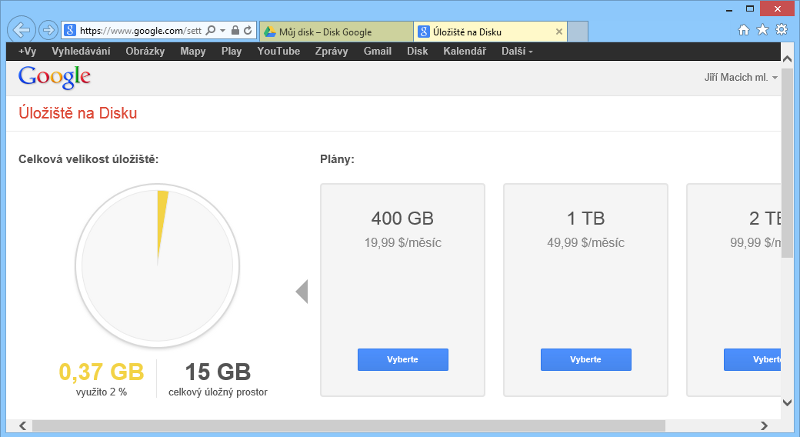Image resolution: width=800 pixels, height=437 pixels.
Task: Click the Google logo
Action: point(54,77)
